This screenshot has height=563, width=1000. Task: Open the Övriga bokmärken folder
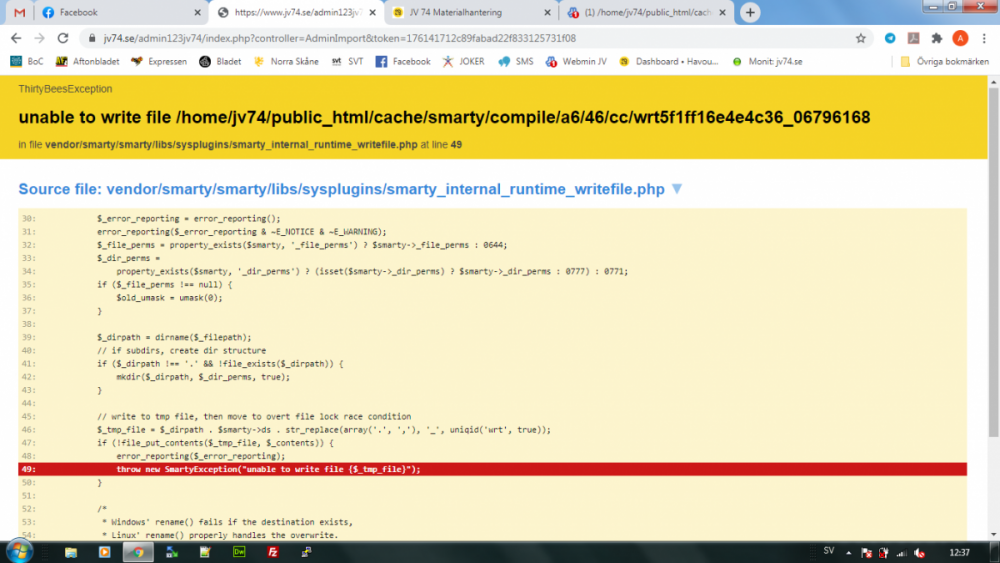(x=944, y=61)
